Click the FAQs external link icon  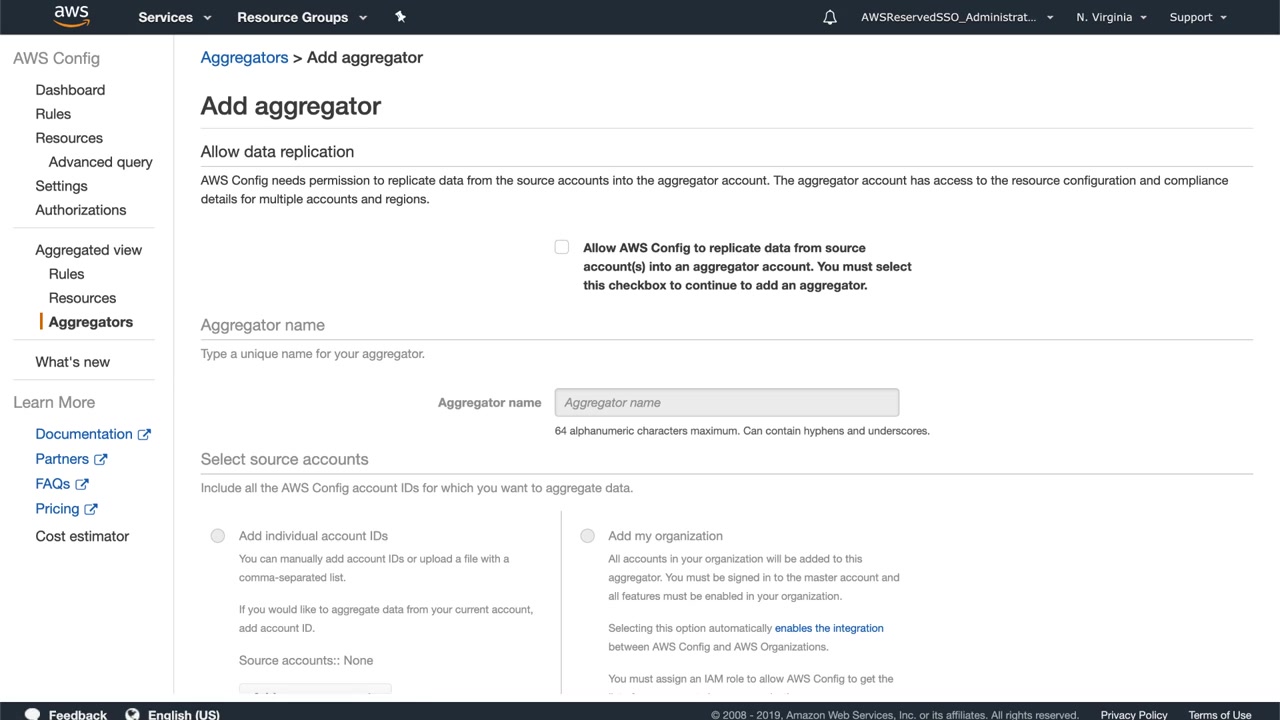[82, 484]
